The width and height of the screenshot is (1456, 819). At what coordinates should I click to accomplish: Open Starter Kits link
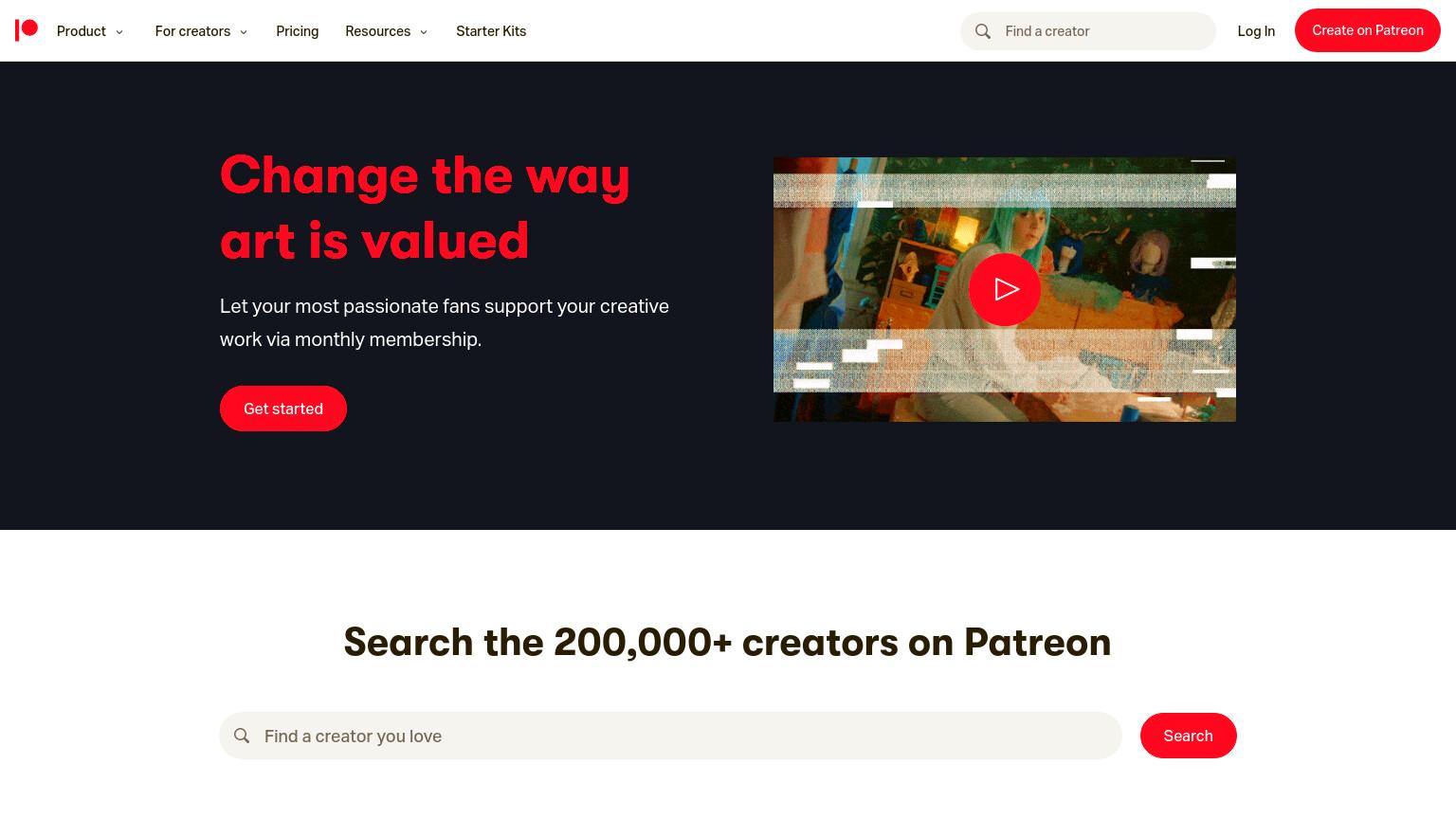[491, 31]
